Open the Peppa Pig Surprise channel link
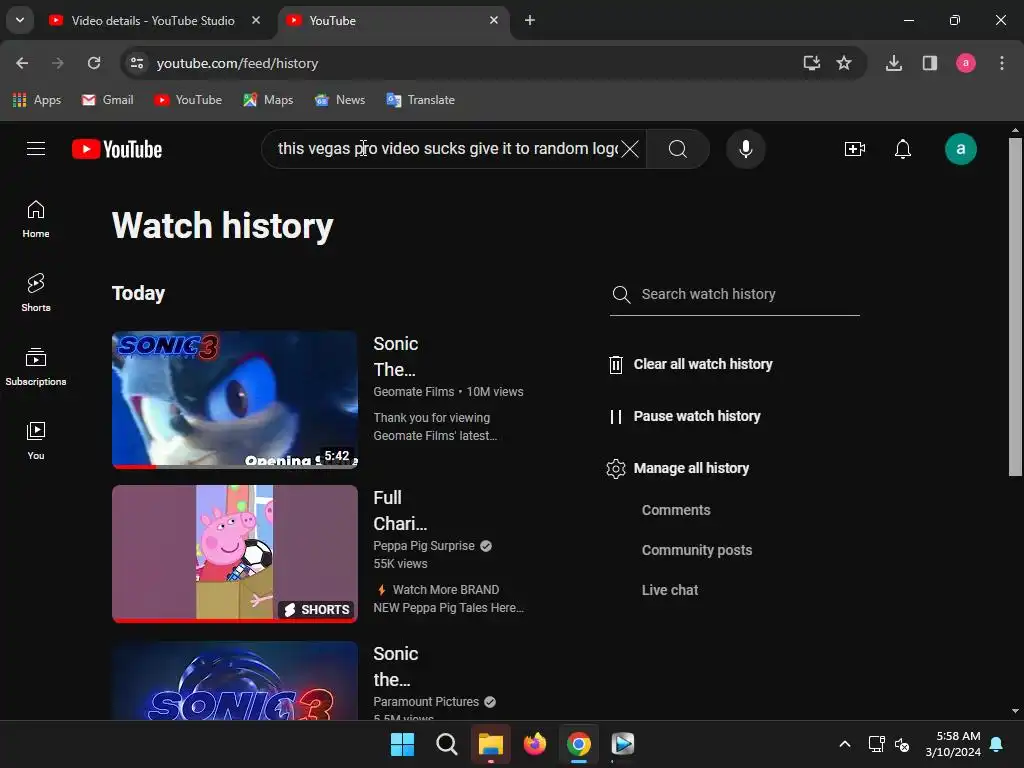Viewport: 1024px width, 768px height. coord(424,546)
